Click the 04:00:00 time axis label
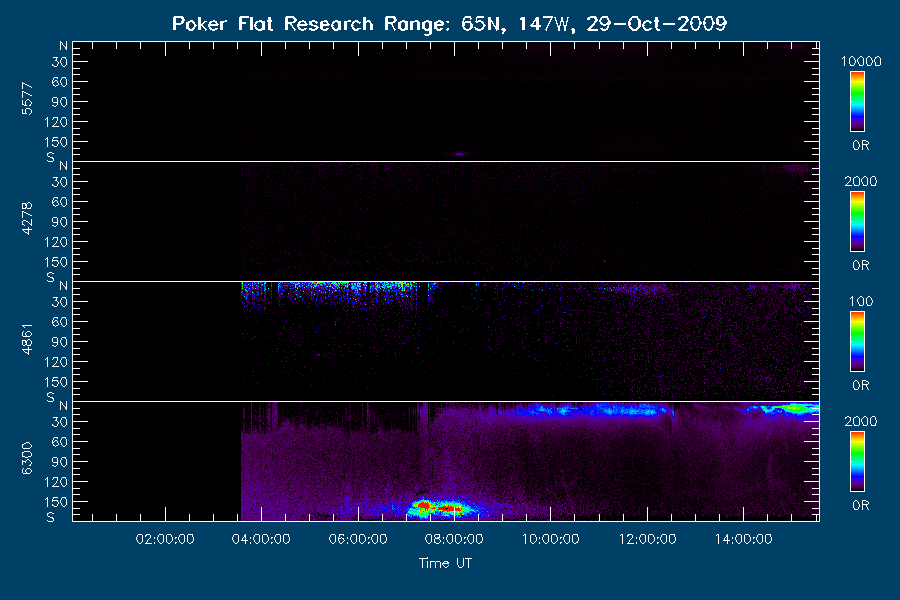This screenshot has width=900, height=600. pyautogui.click(x=261, y=539)
